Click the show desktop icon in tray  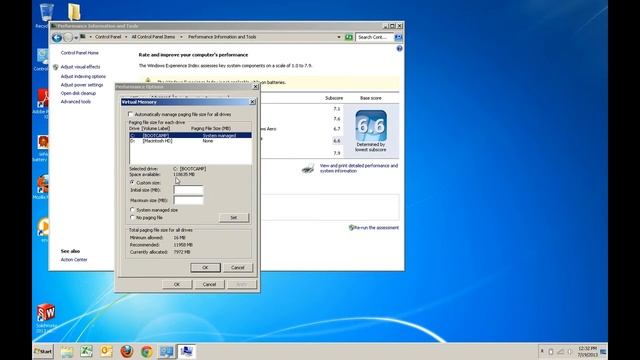click(x=603, y=352)
